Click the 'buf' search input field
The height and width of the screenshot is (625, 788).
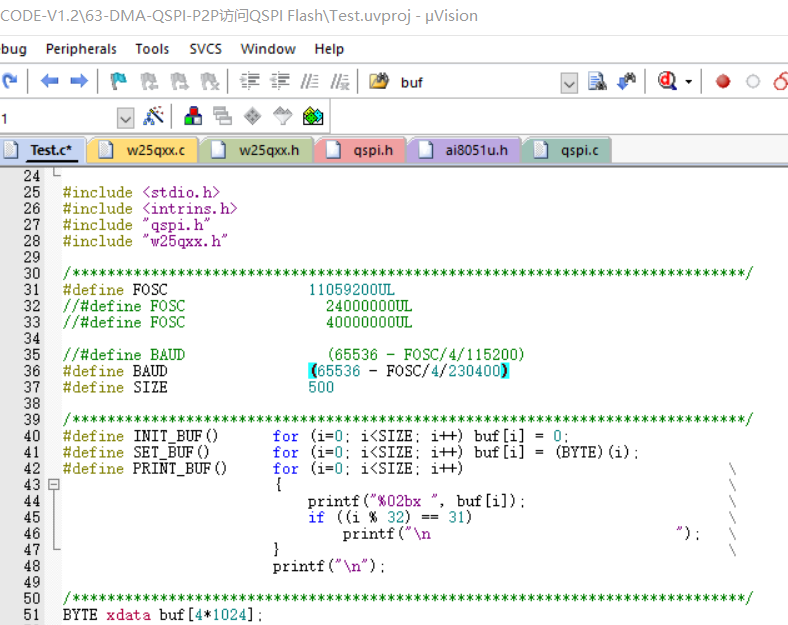pyautogui.click(x=479, y=82)
